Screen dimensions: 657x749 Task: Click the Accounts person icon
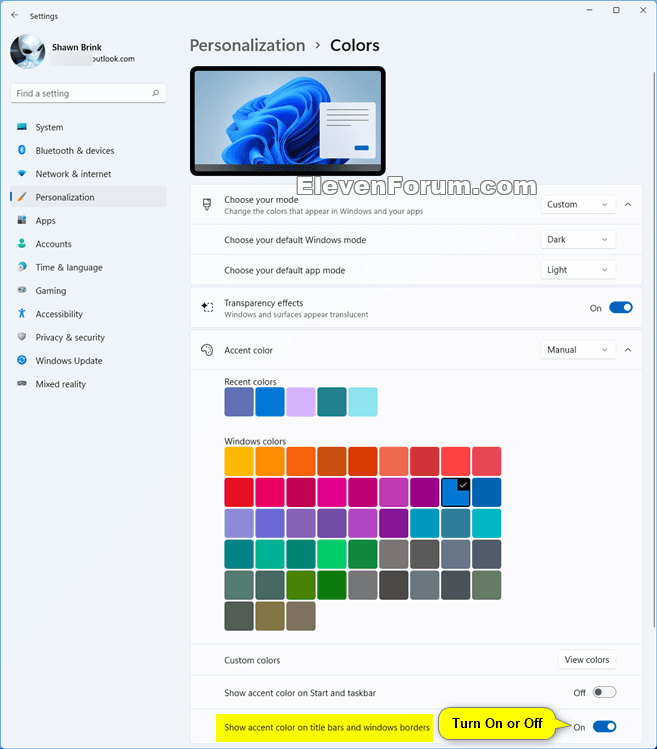tap(22, 243)
